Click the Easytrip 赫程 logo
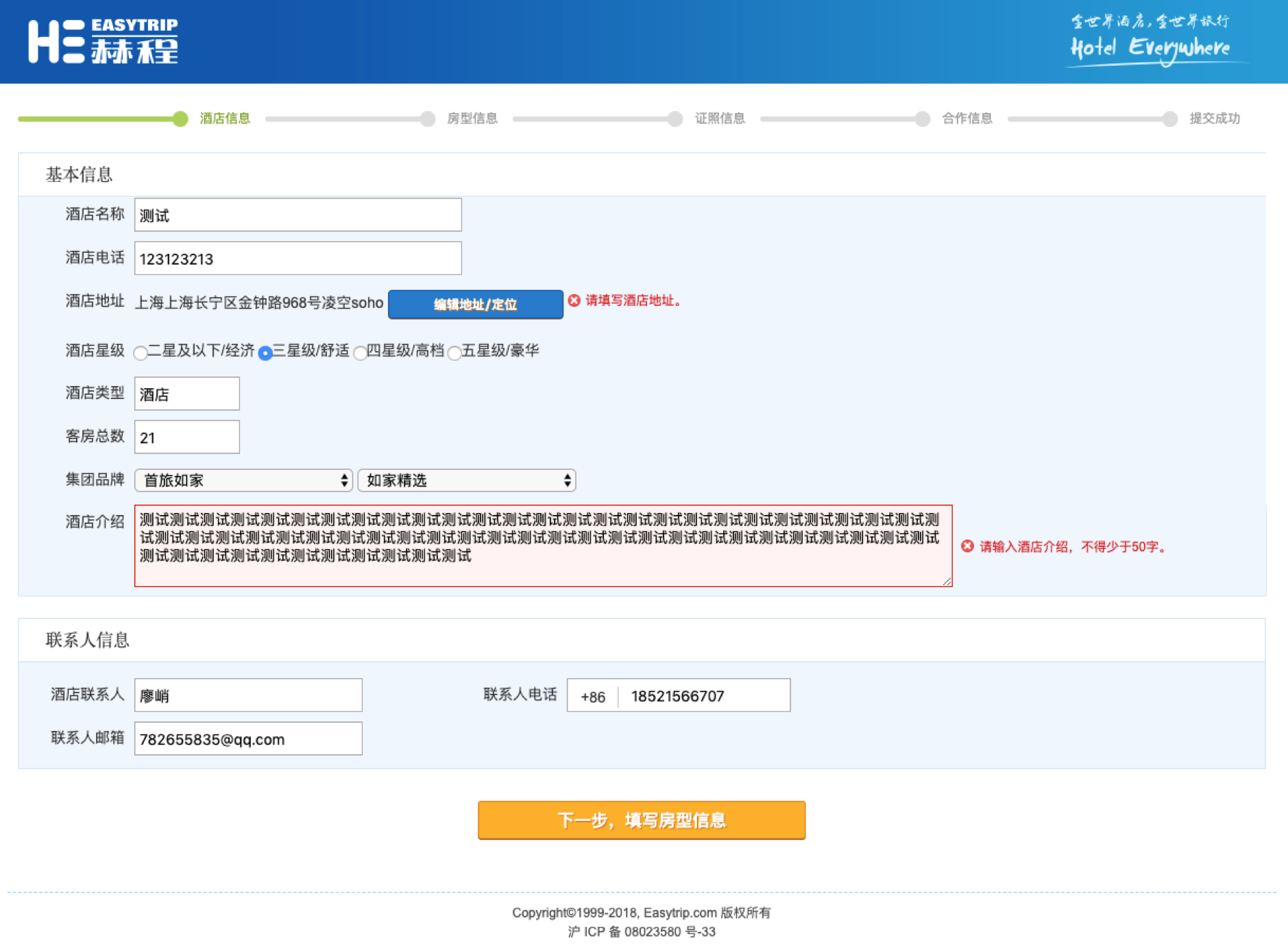Screen dimensions: 1288x949 pyautogui.click(x=103, y=41)
